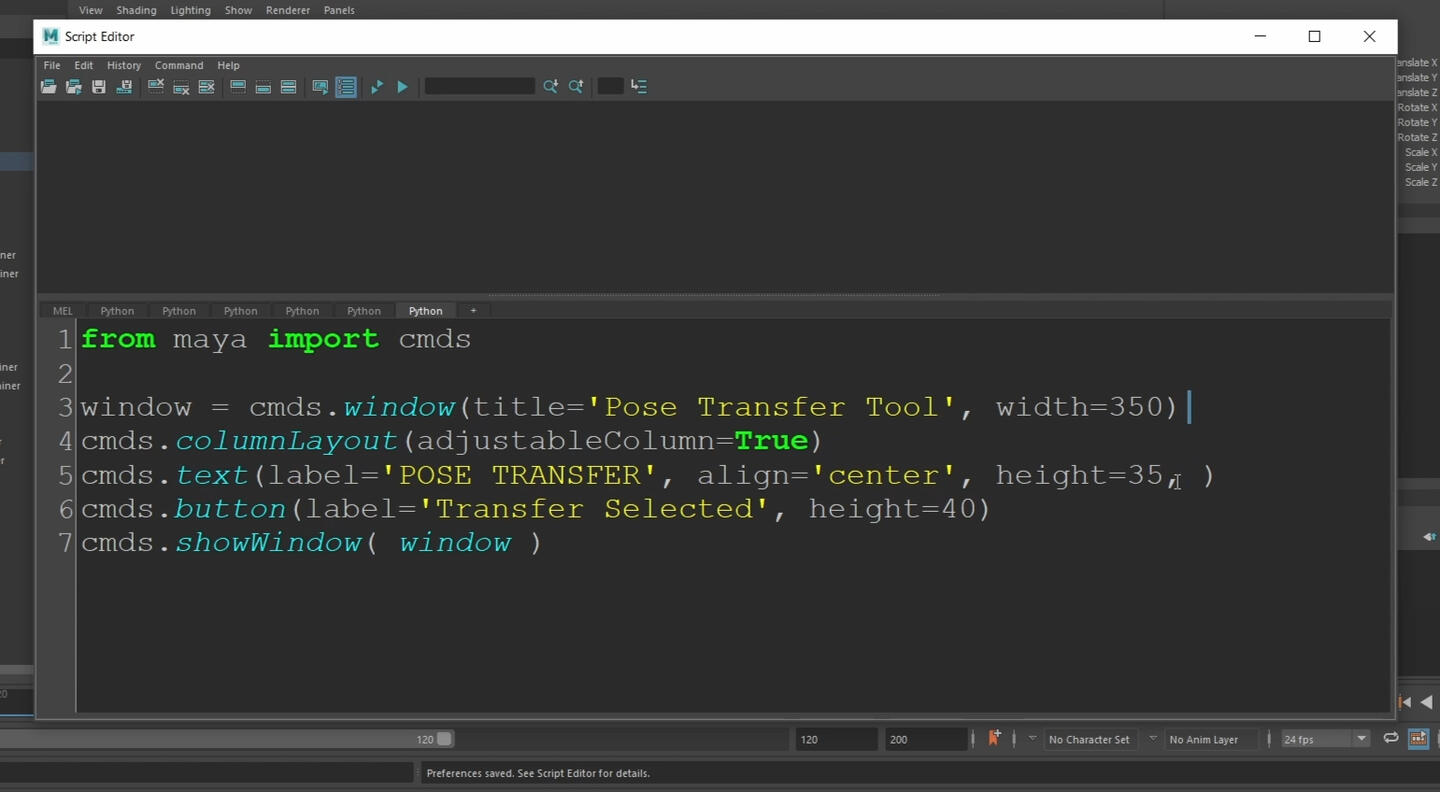The image size is (1440, 792).
Task: Toggle Echo All Commands button
Action: coord(320,87)
